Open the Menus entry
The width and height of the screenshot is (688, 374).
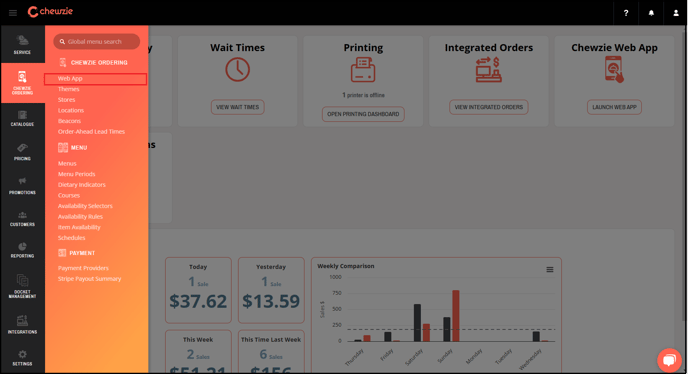pyautogui.click(x=67, y=163)
